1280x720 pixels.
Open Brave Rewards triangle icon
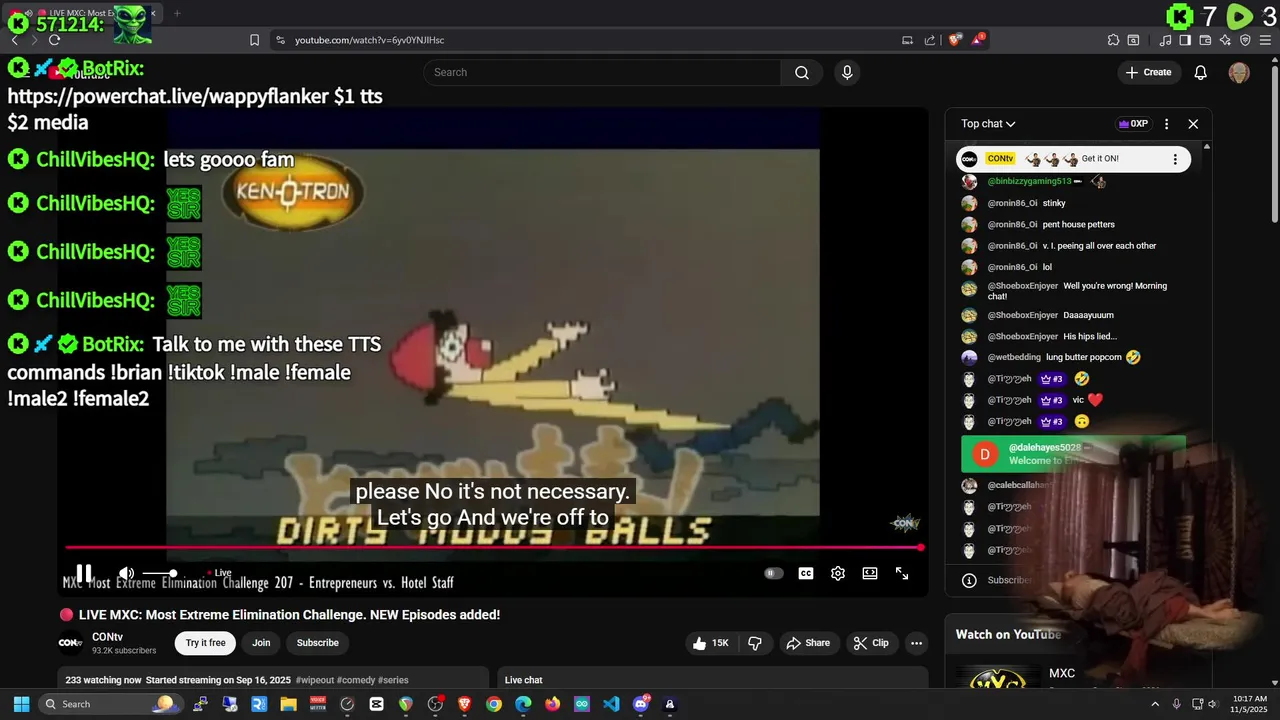coord(978,40)
